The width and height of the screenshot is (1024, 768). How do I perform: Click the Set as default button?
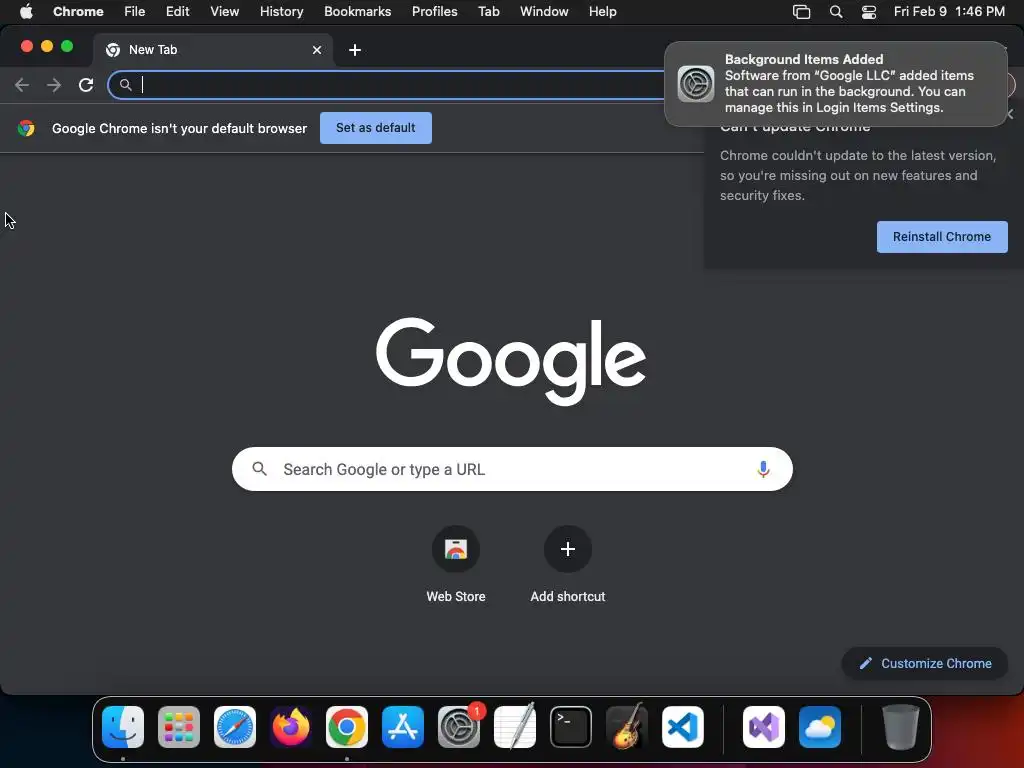coord(376,128)
